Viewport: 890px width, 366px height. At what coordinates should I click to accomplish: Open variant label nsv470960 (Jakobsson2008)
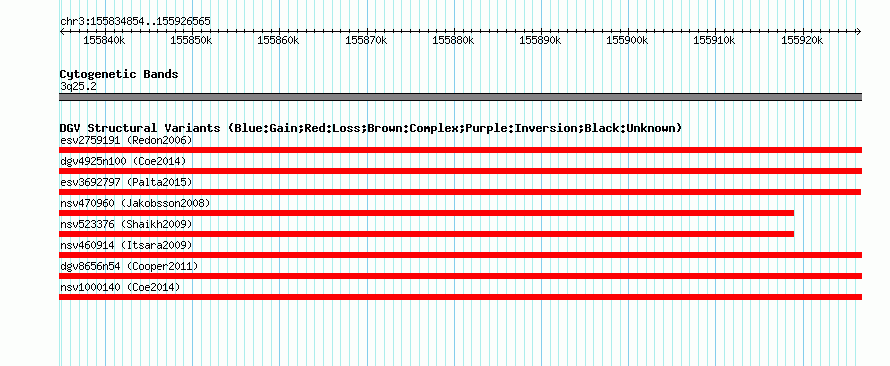click(135, 203)
